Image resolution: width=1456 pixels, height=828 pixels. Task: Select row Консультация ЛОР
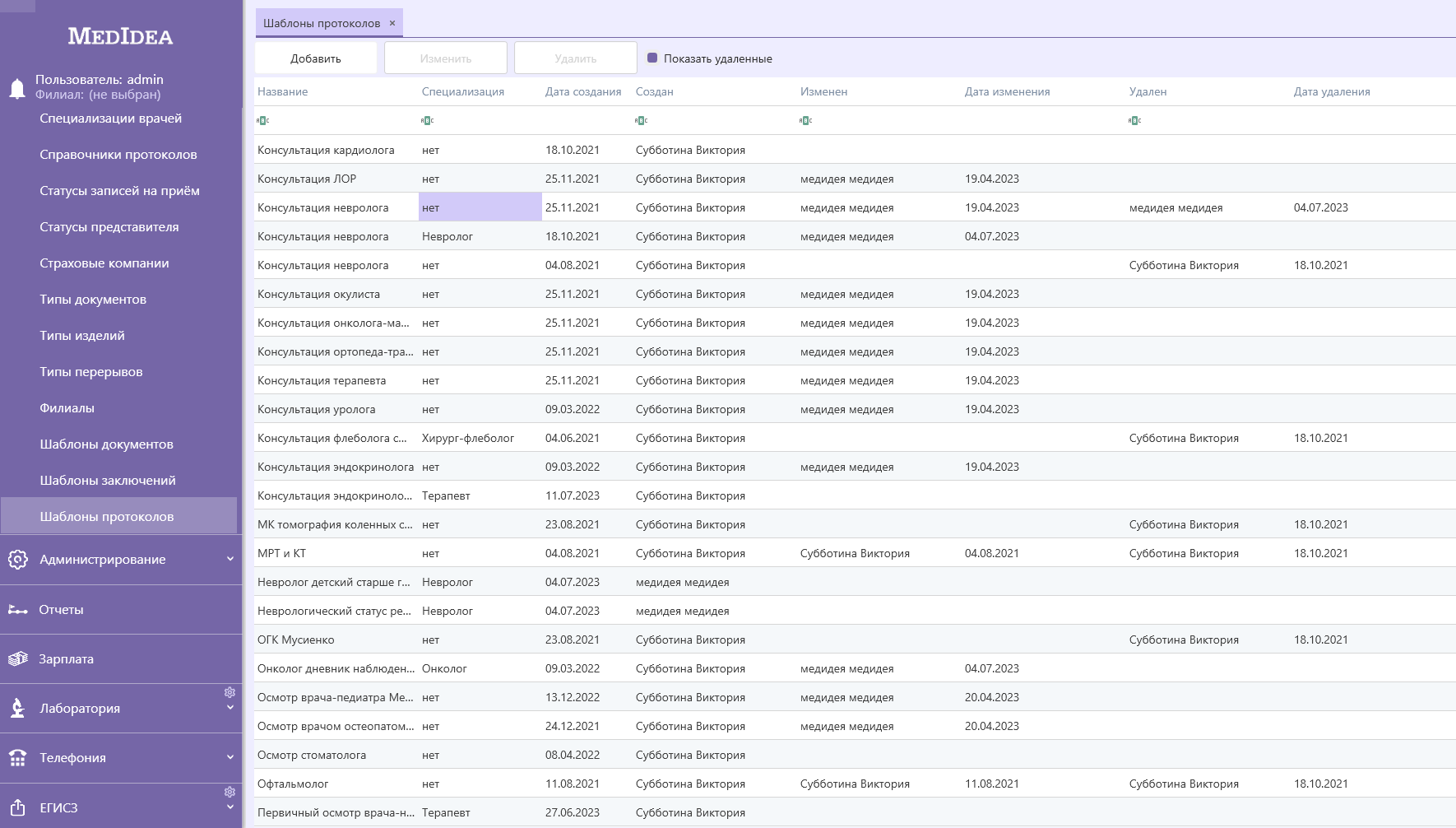[x=856, y=179]
